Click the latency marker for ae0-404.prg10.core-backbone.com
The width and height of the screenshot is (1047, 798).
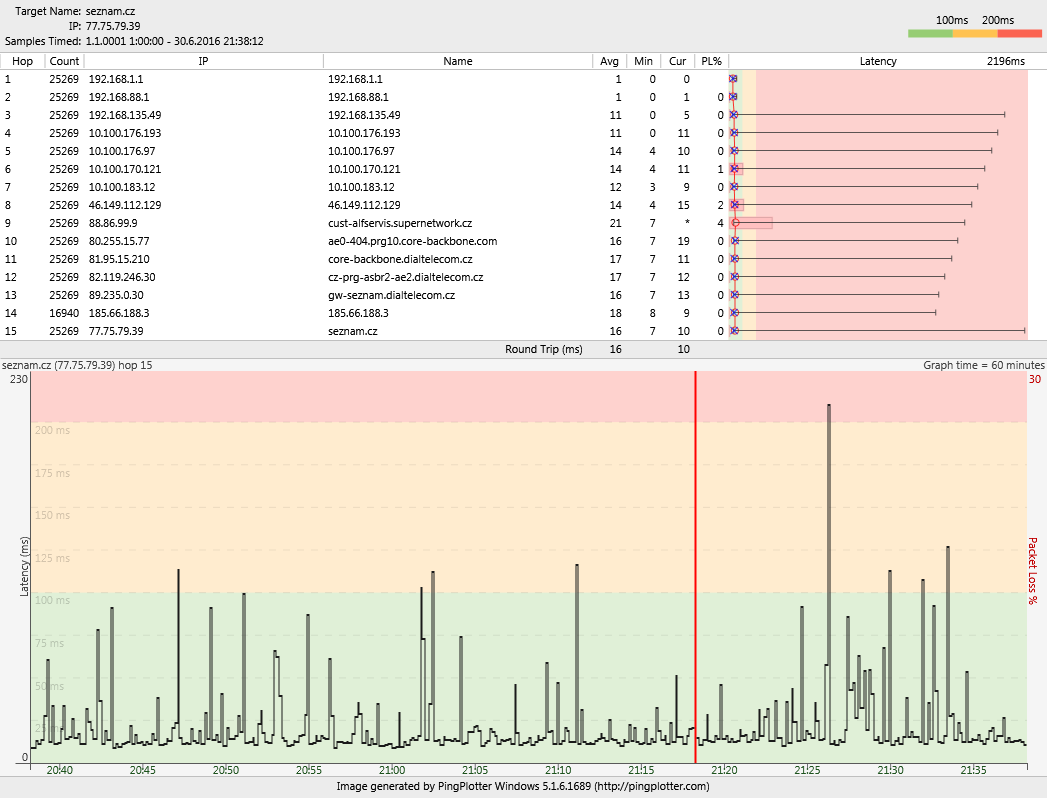click(734, 241)
